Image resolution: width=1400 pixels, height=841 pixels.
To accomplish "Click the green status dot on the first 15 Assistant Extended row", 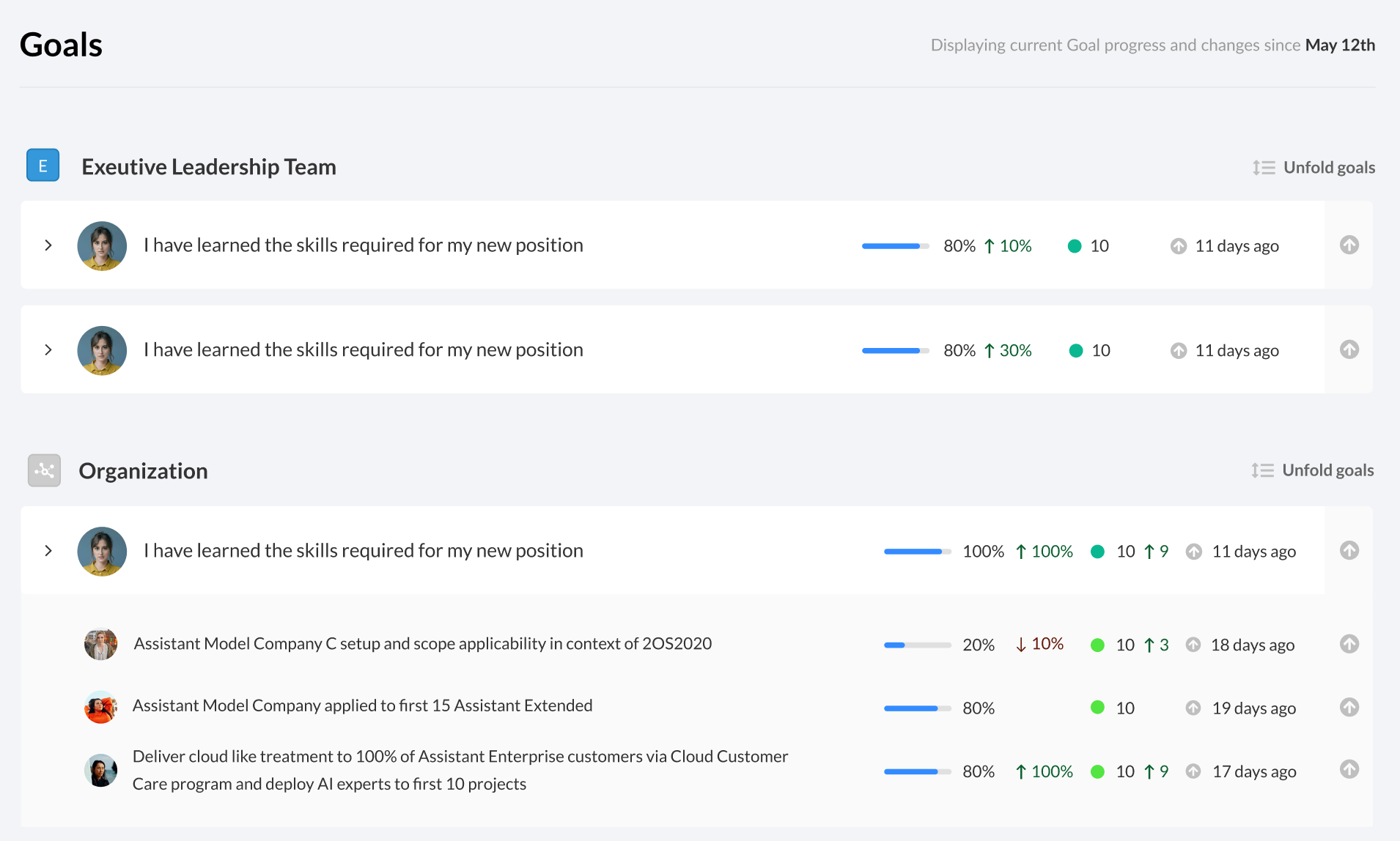I will [x=1097, y=707].
